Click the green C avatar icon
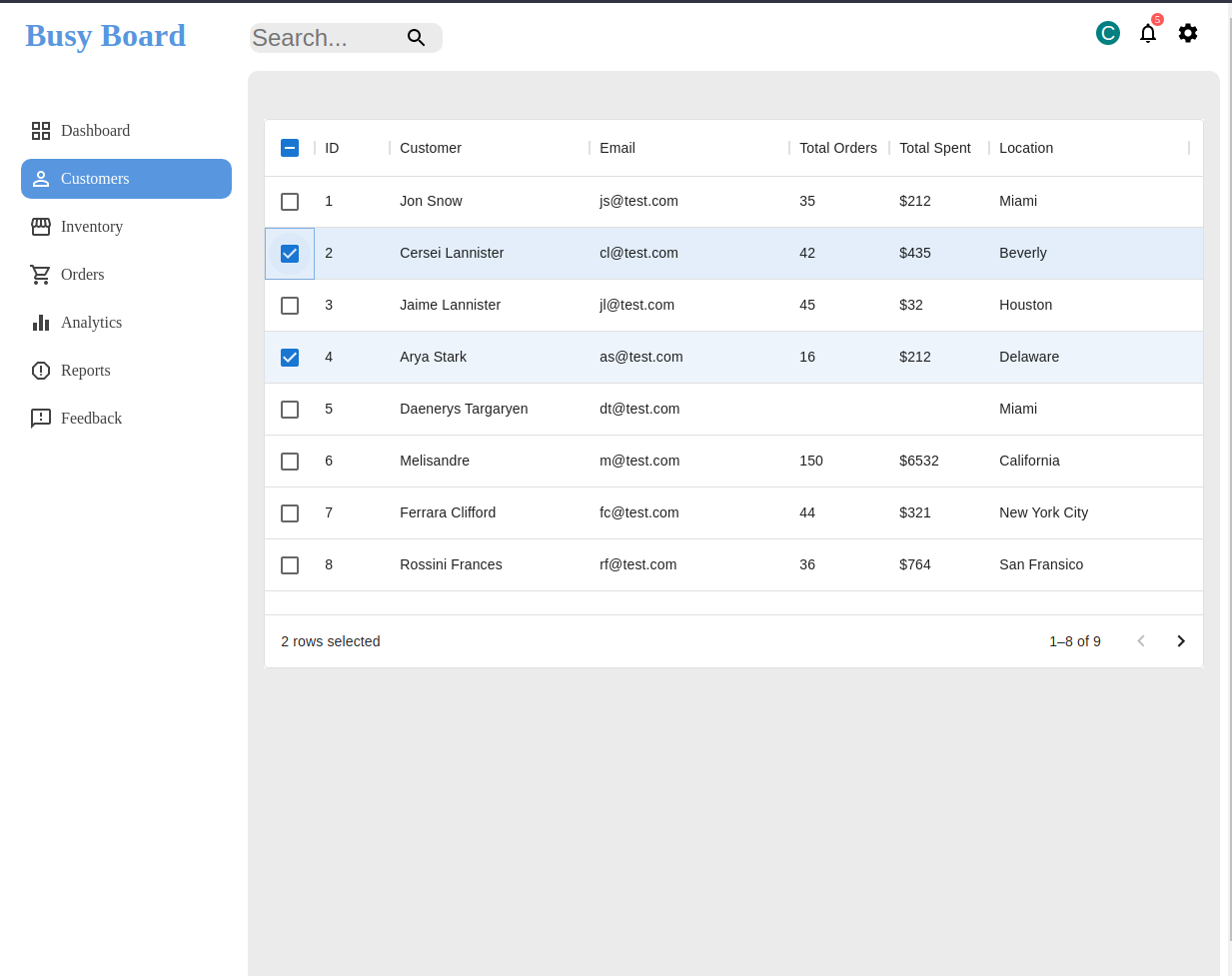This screenshot has width=1232, height=976. click(x=1107, y=33)
